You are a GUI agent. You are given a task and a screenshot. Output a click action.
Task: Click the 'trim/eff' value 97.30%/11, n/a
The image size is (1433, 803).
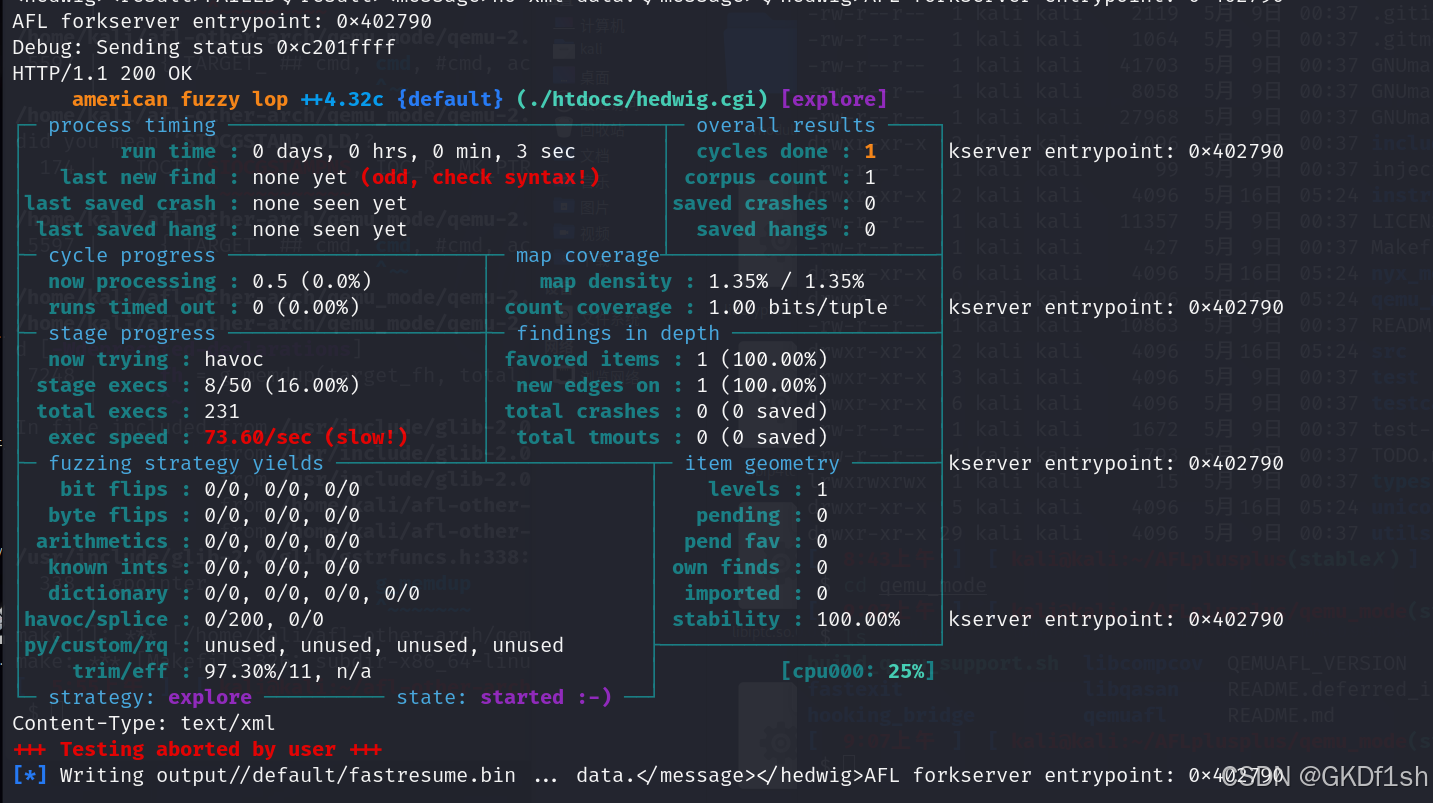[288, 671]
